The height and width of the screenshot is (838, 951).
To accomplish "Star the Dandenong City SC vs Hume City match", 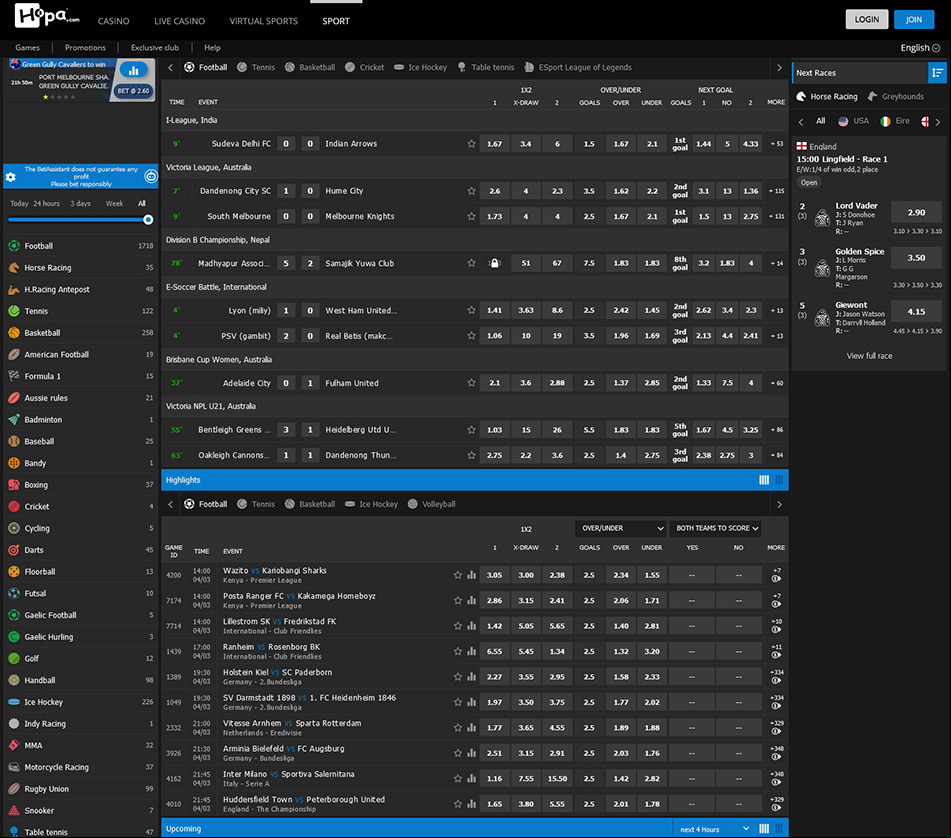I will (471, 190).
